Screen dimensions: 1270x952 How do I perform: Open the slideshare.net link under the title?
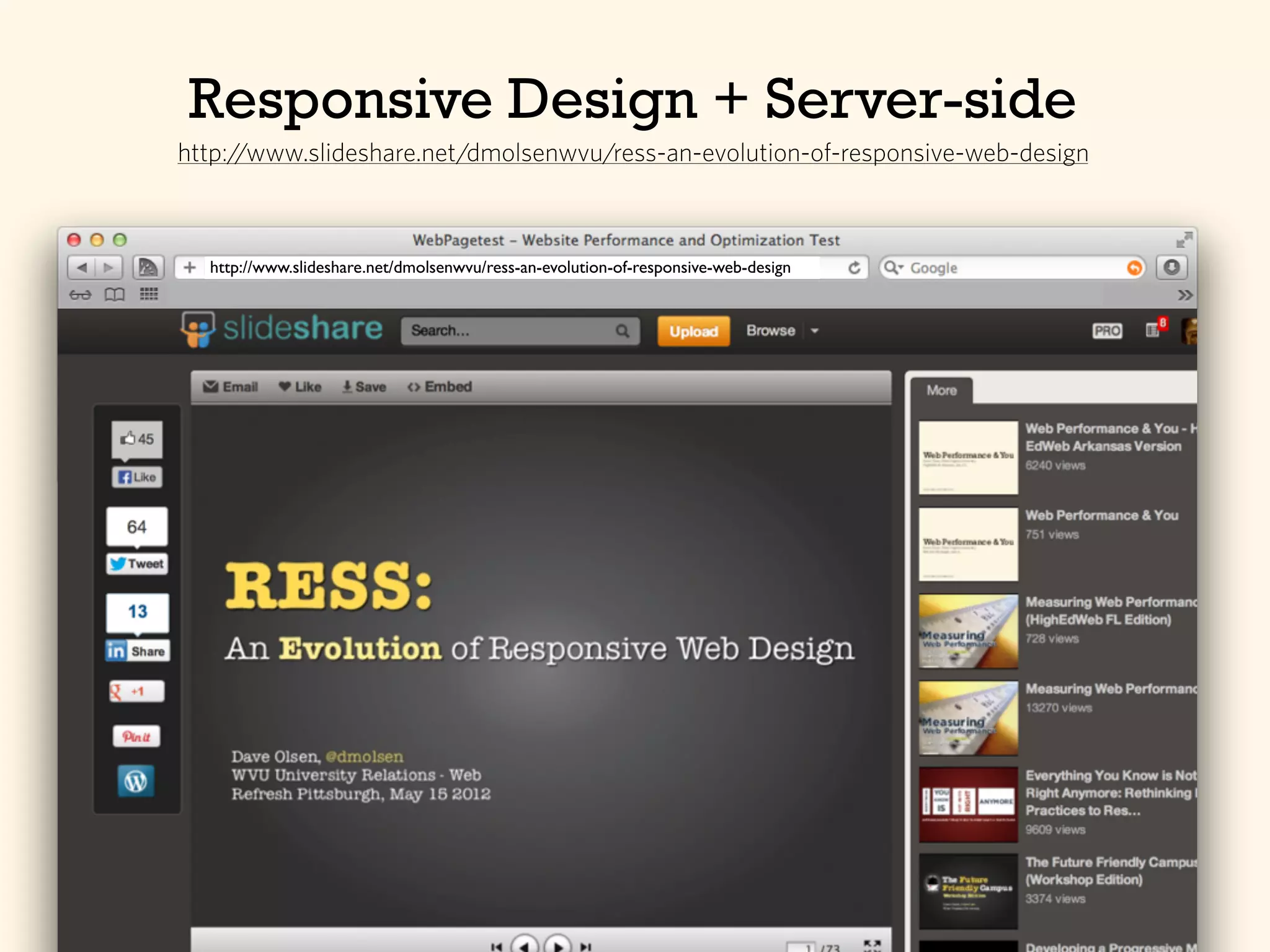(x=633, y=153)
